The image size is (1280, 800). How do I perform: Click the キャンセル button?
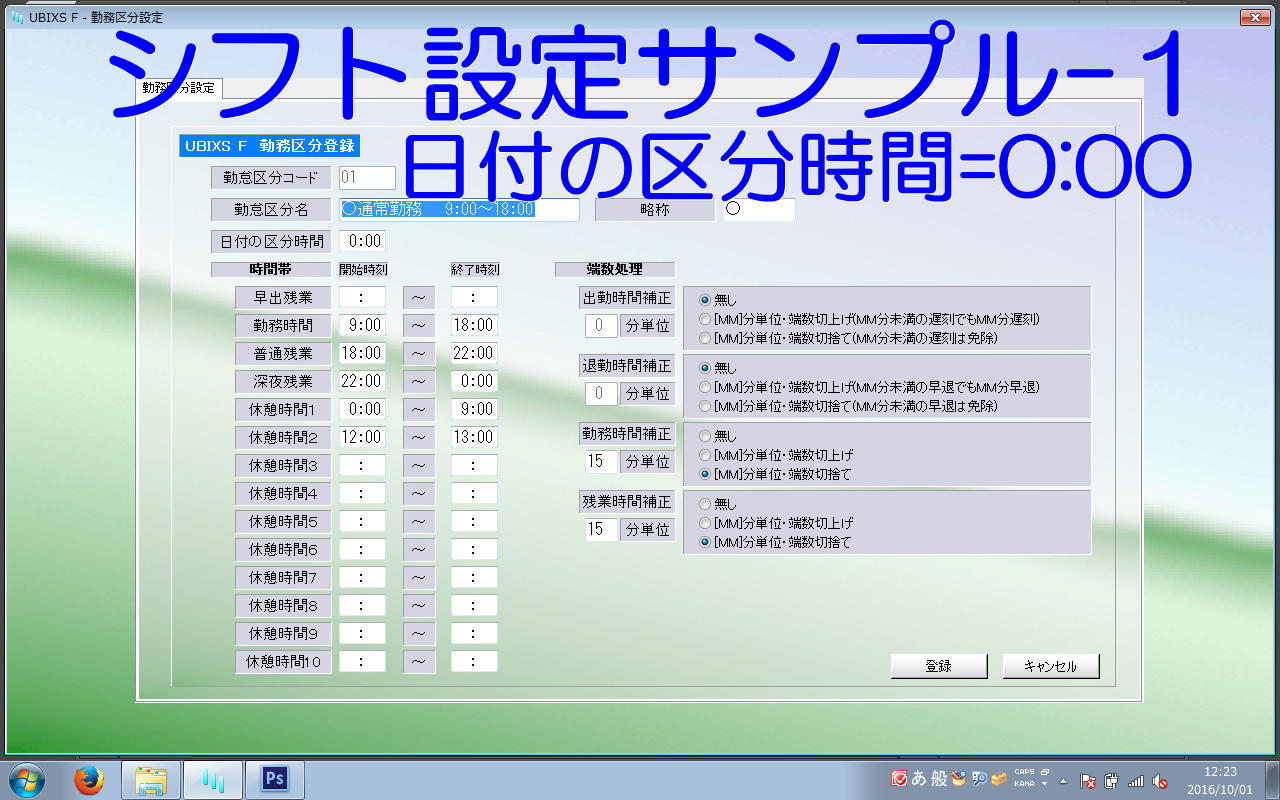click(x=1050, y=666)
